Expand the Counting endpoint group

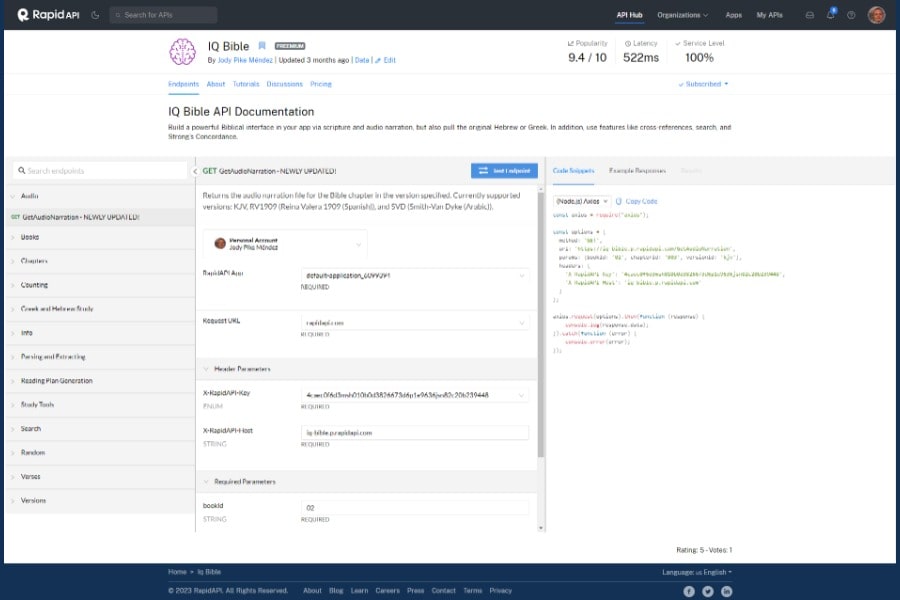pos(99,285)
